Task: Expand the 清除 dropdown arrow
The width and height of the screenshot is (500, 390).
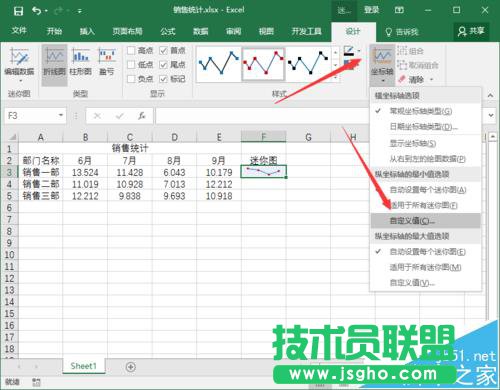Action: coord(432,80)
